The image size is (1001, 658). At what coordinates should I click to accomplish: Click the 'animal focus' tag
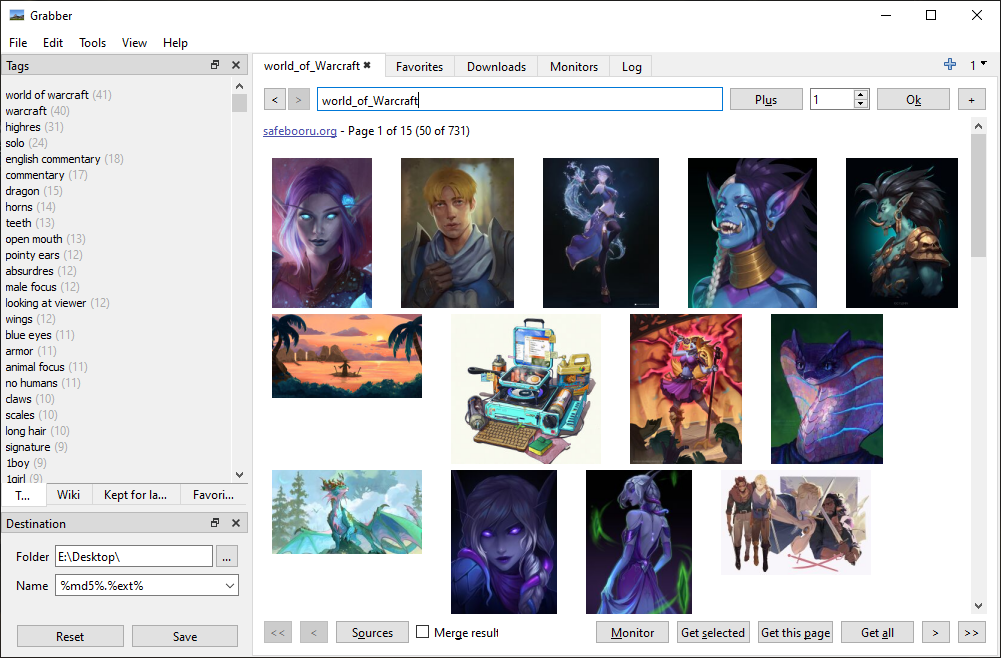35,366
